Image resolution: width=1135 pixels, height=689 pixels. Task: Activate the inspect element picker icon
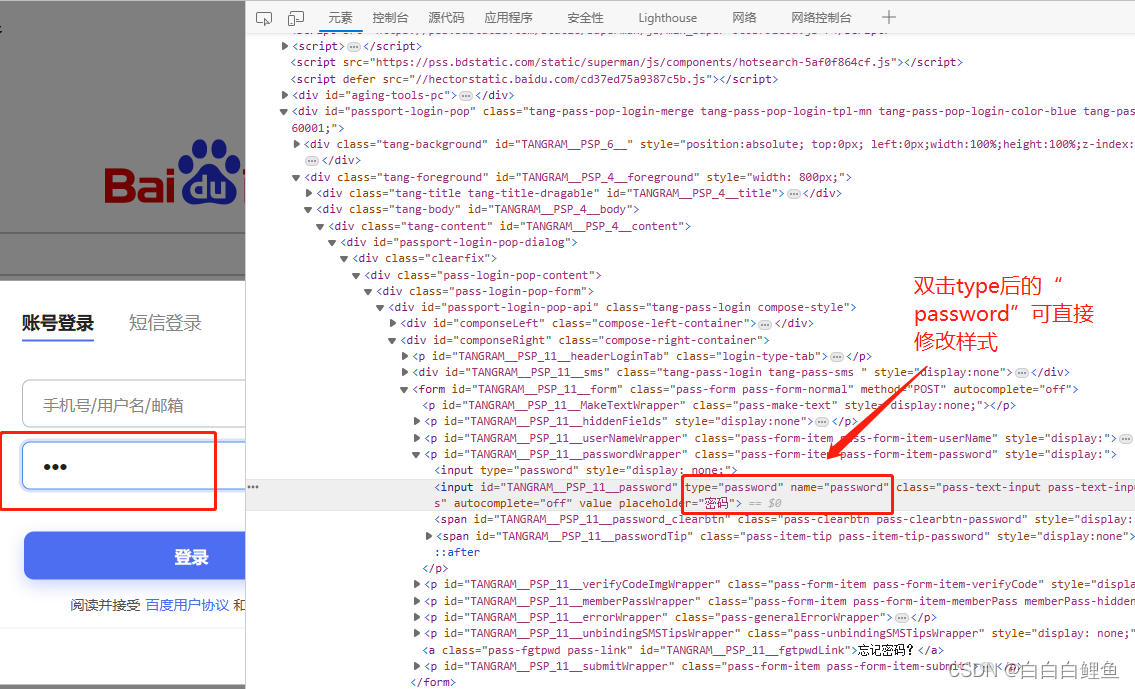pyautogui.click(x=264, y=18)
